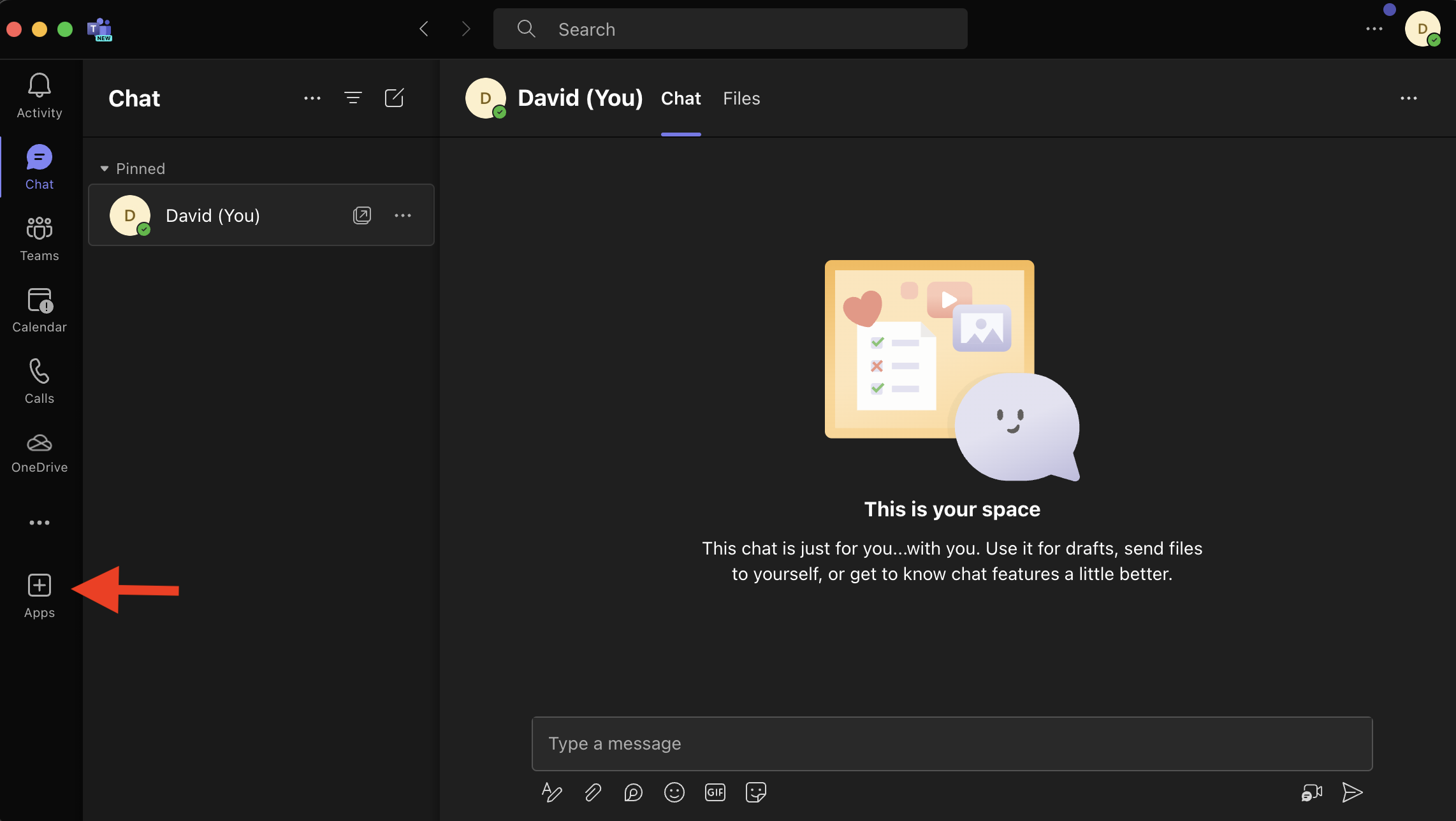1456x821 pixels.
Task: Click the Type a message field
Action: click(x=951, y=744)
